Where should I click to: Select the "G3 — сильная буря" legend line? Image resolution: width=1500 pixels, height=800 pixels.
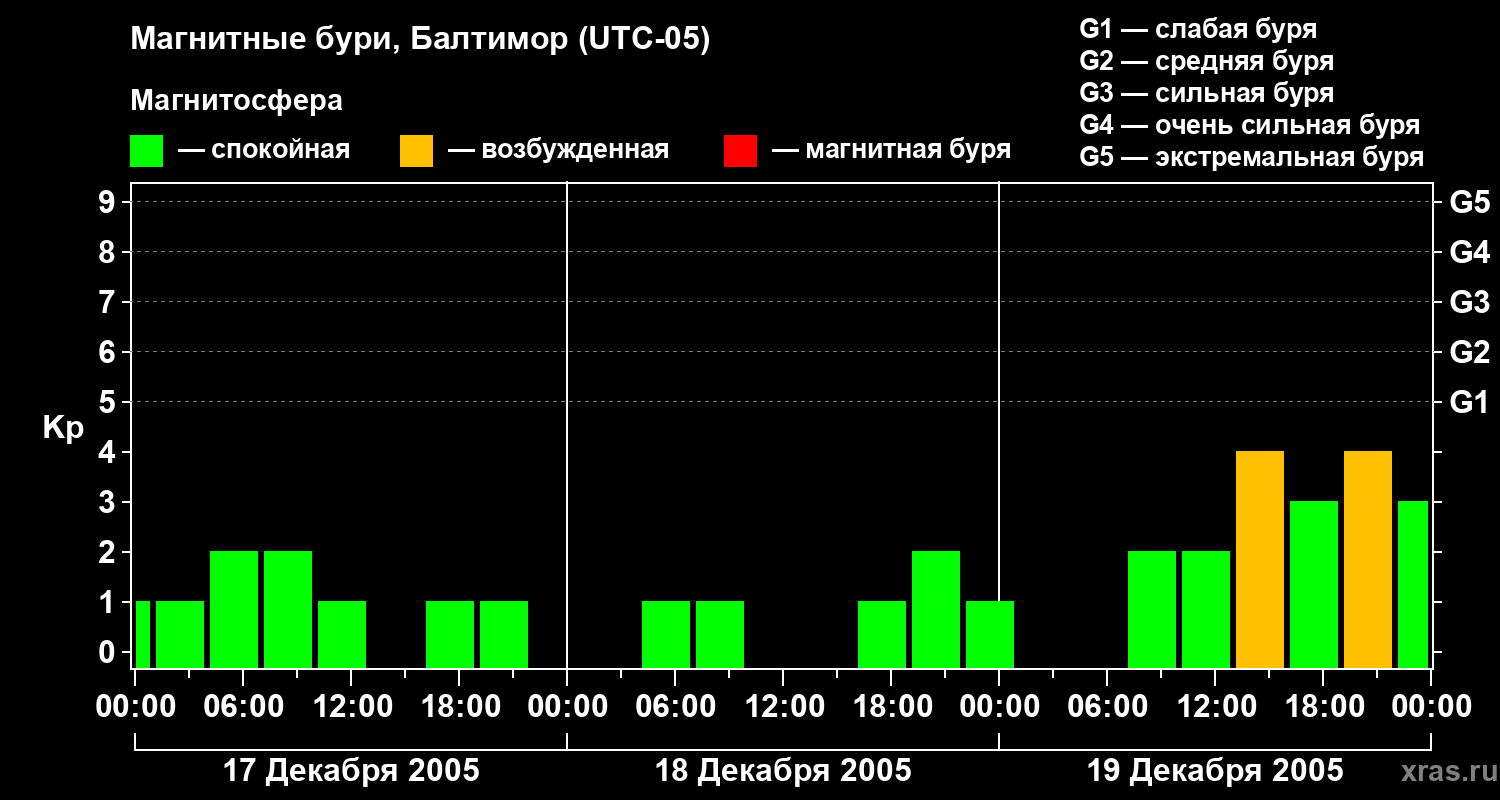point(1206,93)
